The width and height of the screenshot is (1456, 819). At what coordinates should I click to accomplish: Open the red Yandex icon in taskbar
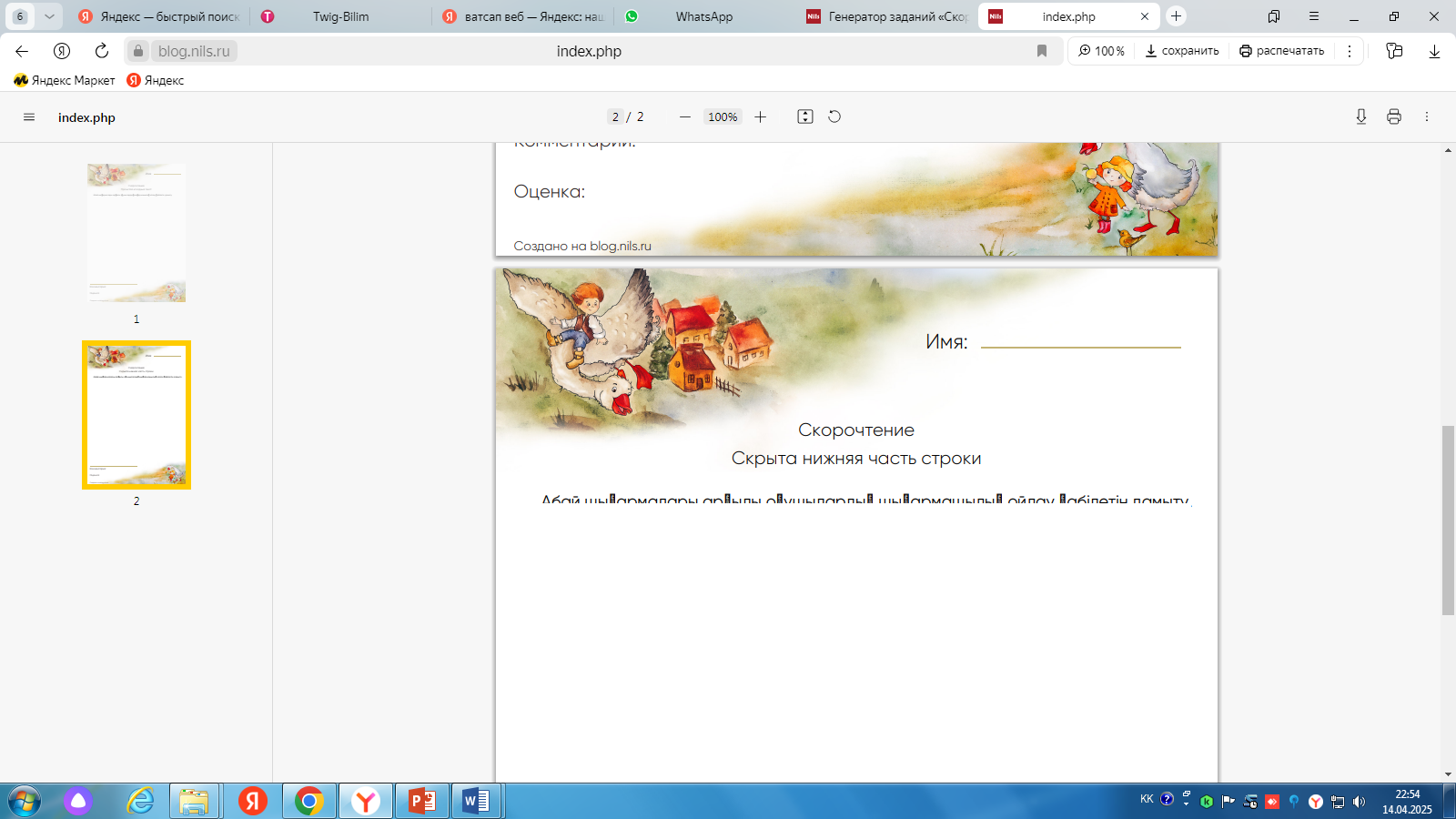[x=252, y=801]
